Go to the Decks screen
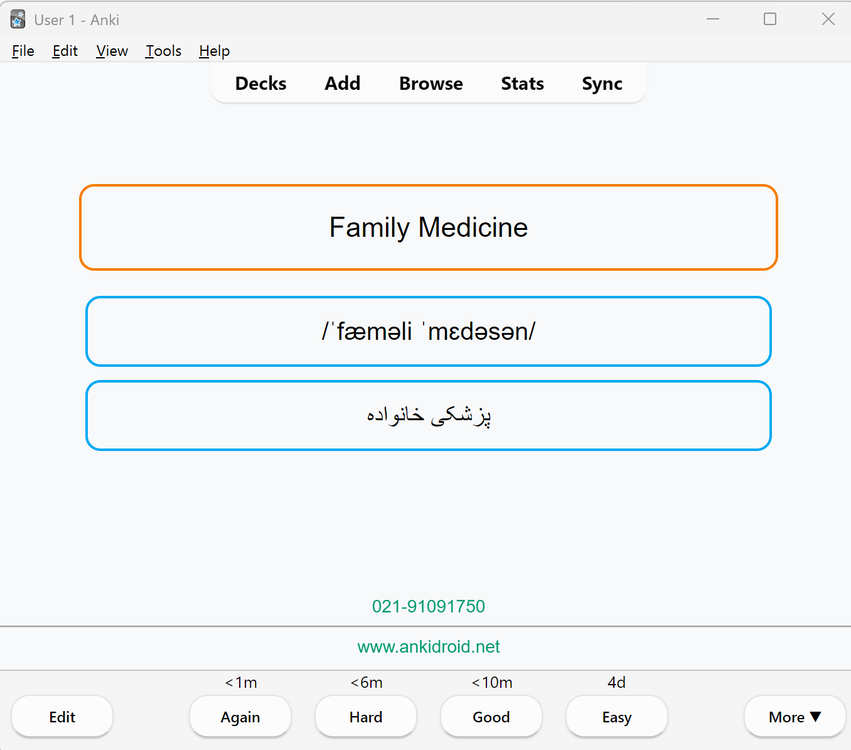 261,84
